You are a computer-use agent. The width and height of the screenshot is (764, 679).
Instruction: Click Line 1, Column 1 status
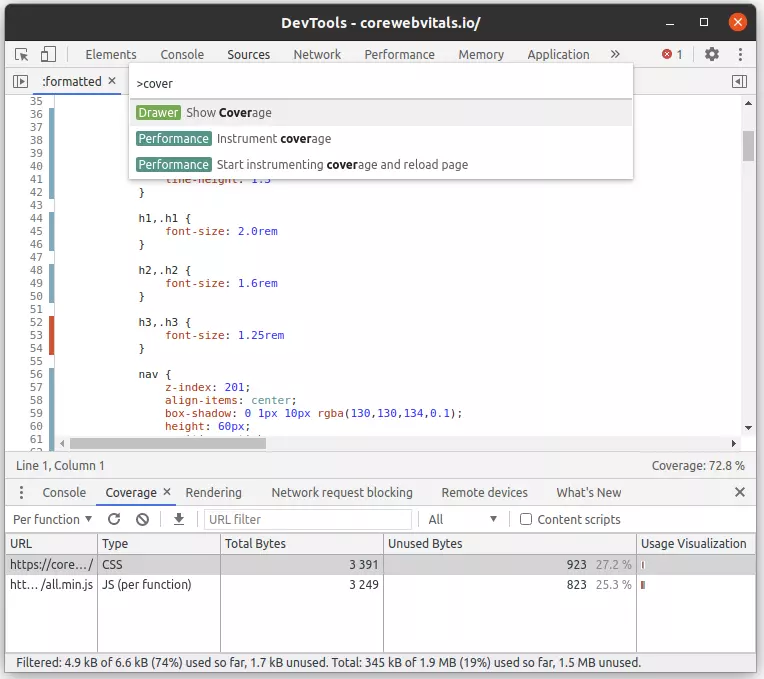[x=60, y=466]
